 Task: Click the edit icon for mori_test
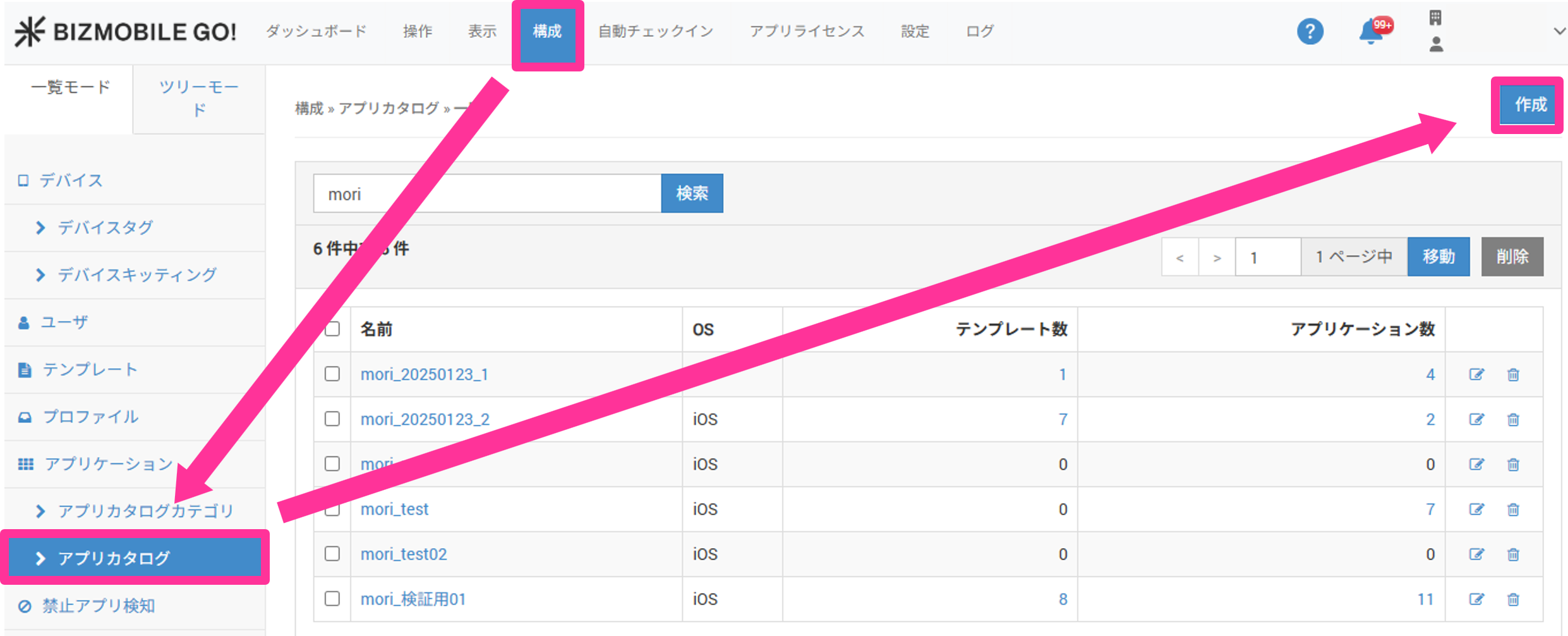tap(1476, 509)
